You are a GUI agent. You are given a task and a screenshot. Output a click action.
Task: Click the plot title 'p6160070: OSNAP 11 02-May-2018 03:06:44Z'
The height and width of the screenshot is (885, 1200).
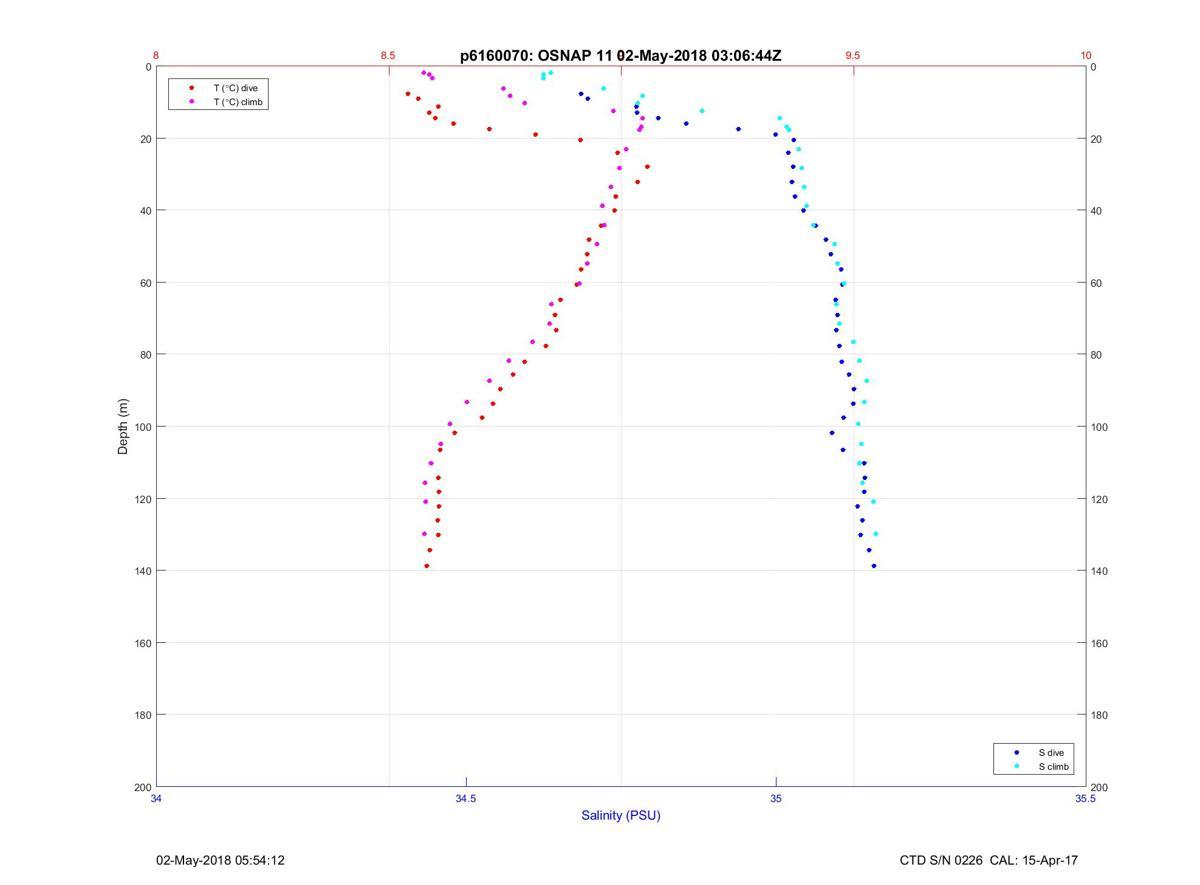[x=621, y=56]
